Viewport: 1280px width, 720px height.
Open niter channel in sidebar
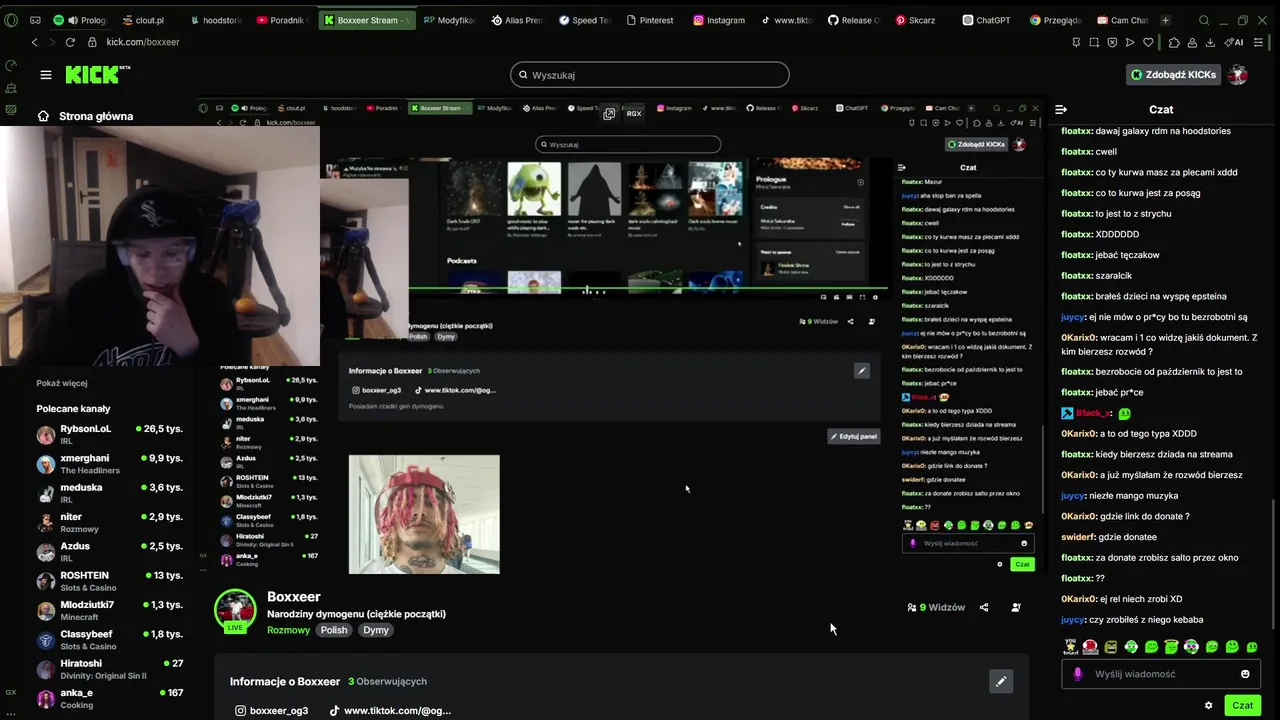point(110,522)
